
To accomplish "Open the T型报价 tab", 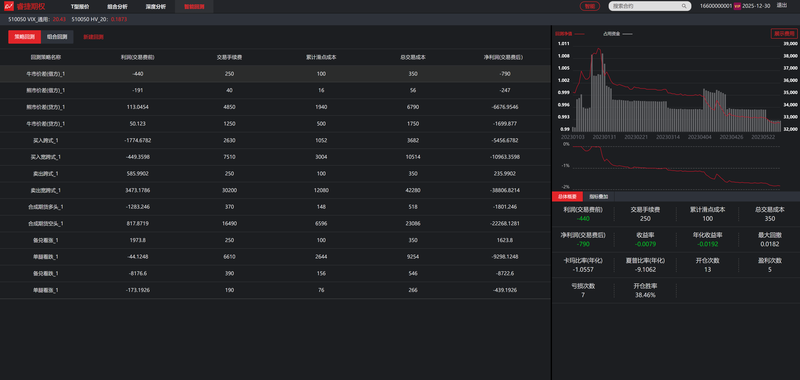I will [x=80, y=7].
